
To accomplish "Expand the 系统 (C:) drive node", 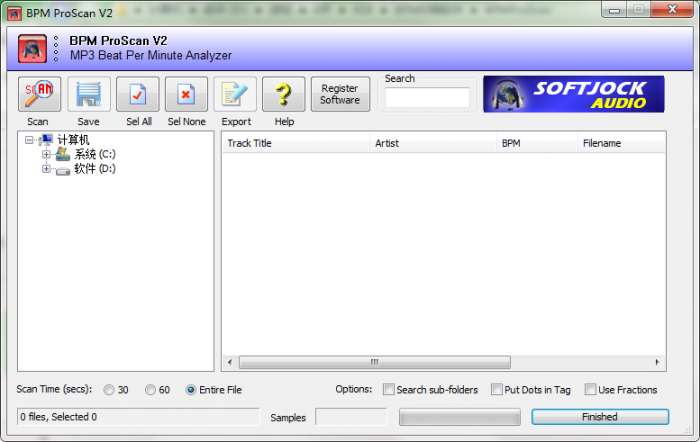I will click(x=46, y=155).
